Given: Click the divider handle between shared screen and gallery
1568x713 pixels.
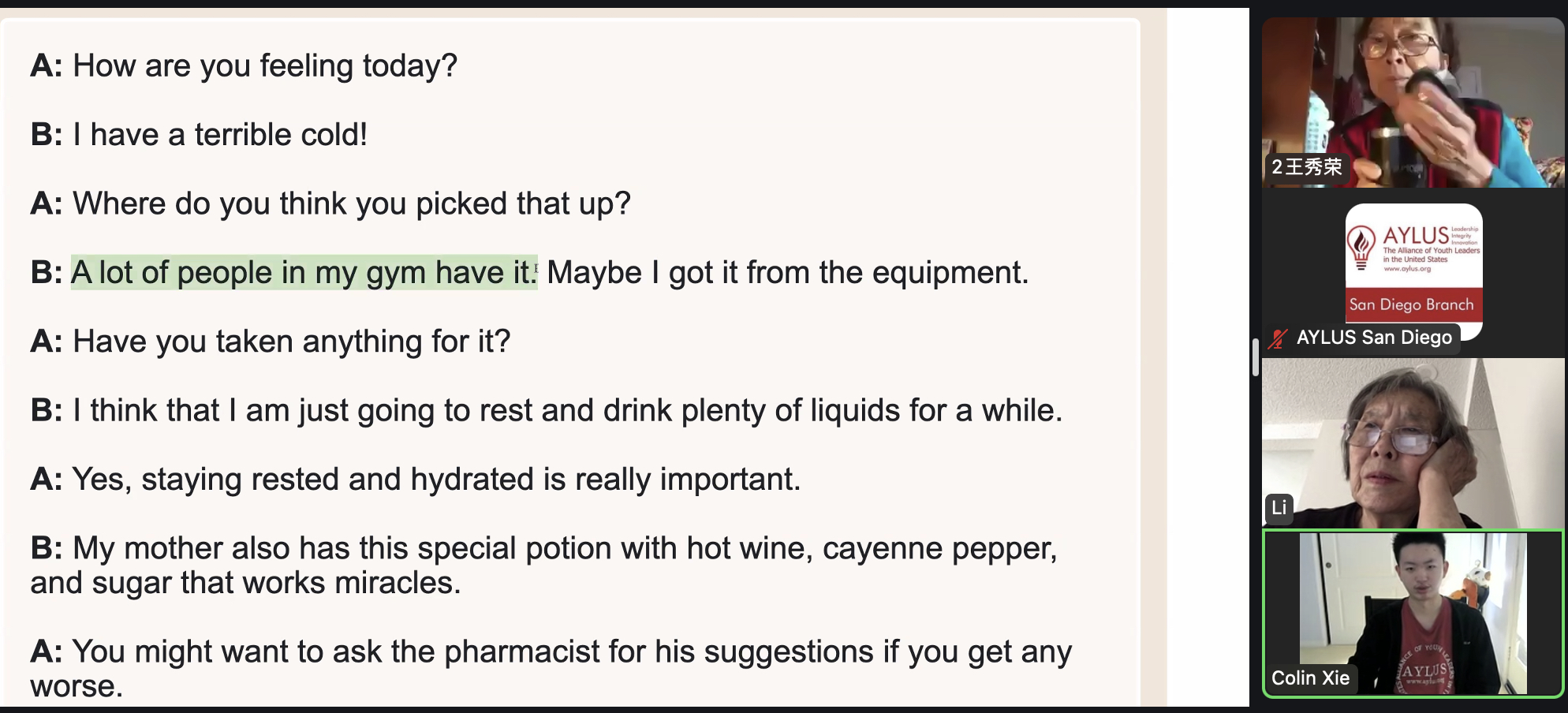Looking at the screenshot, I should (x=1255, y=357).
